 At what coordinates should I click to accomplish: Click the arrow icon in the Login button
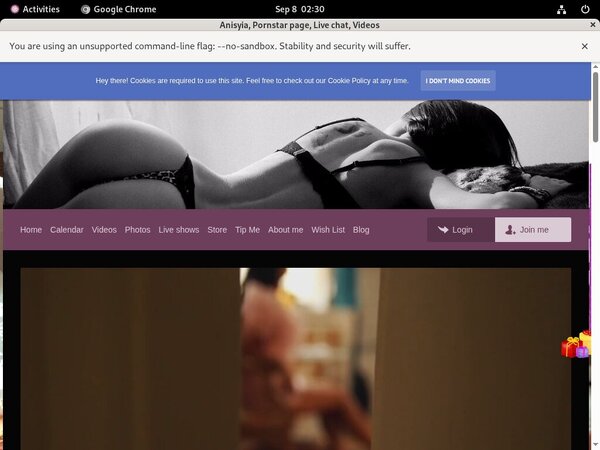(x=443, y=230)
